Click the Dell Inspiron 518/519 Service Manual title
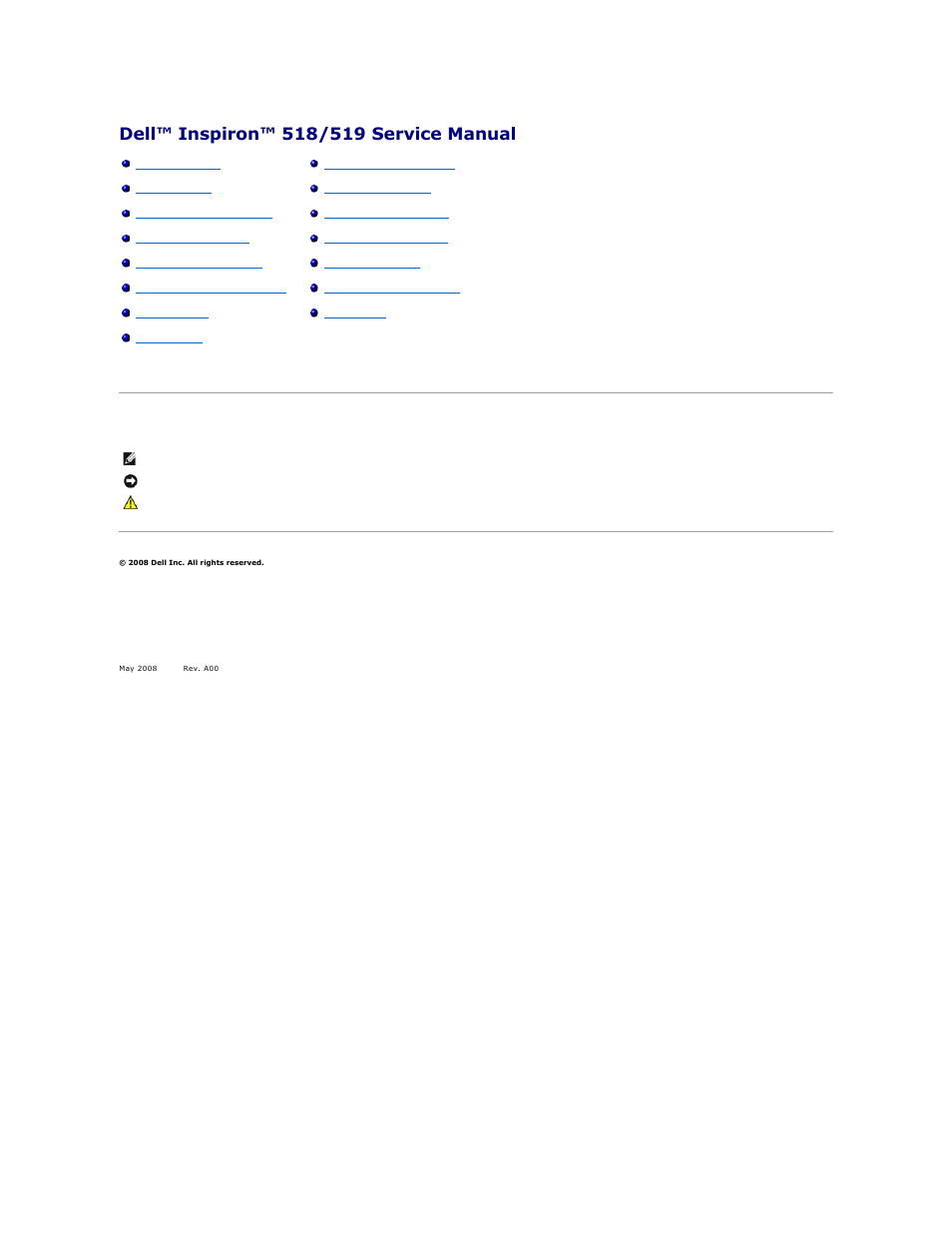The image size is (952, 1233). pos(317,134)
